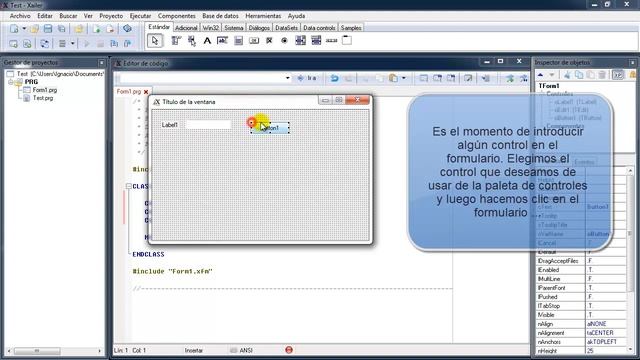Choose the groupbox component icon
The height and width of the screenshot is (360, 640).
(347, 40)
